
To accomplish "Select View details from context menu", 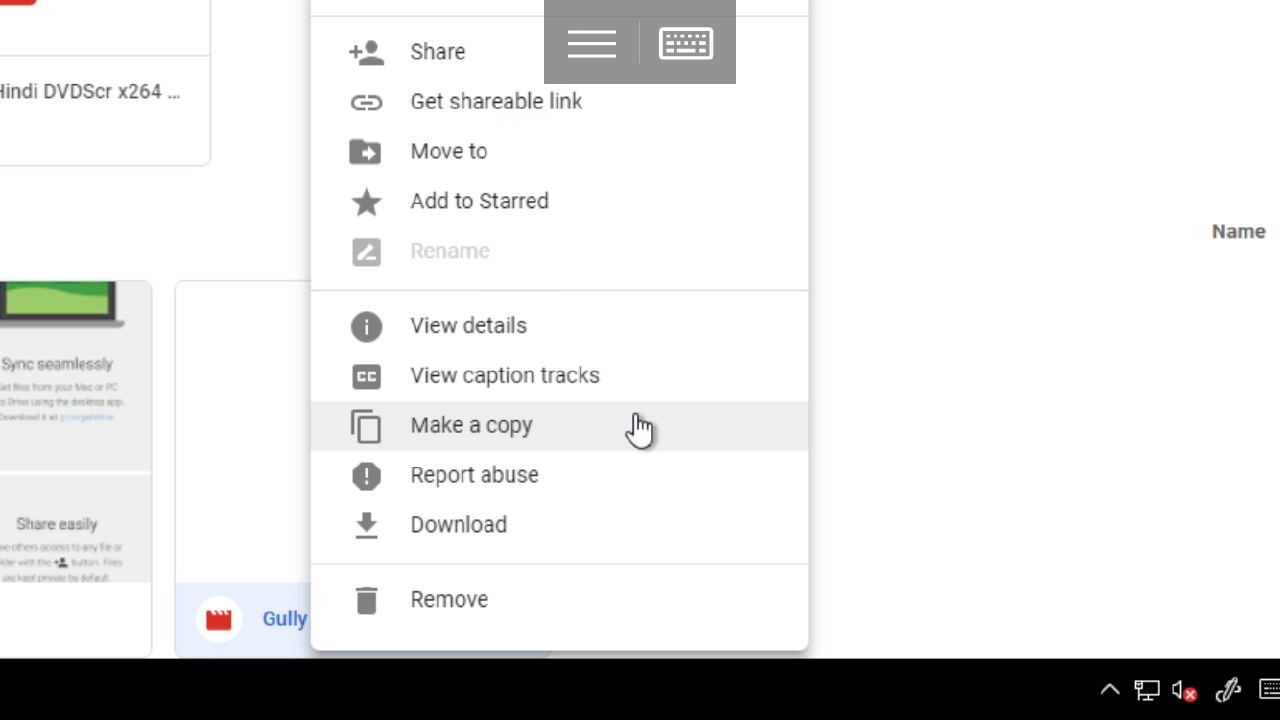I will click(559, 326).
